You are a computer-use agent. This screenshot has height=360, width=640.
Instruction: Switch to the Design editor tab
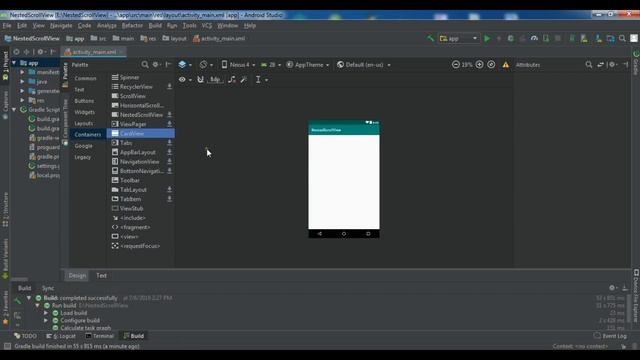(77, 276)
